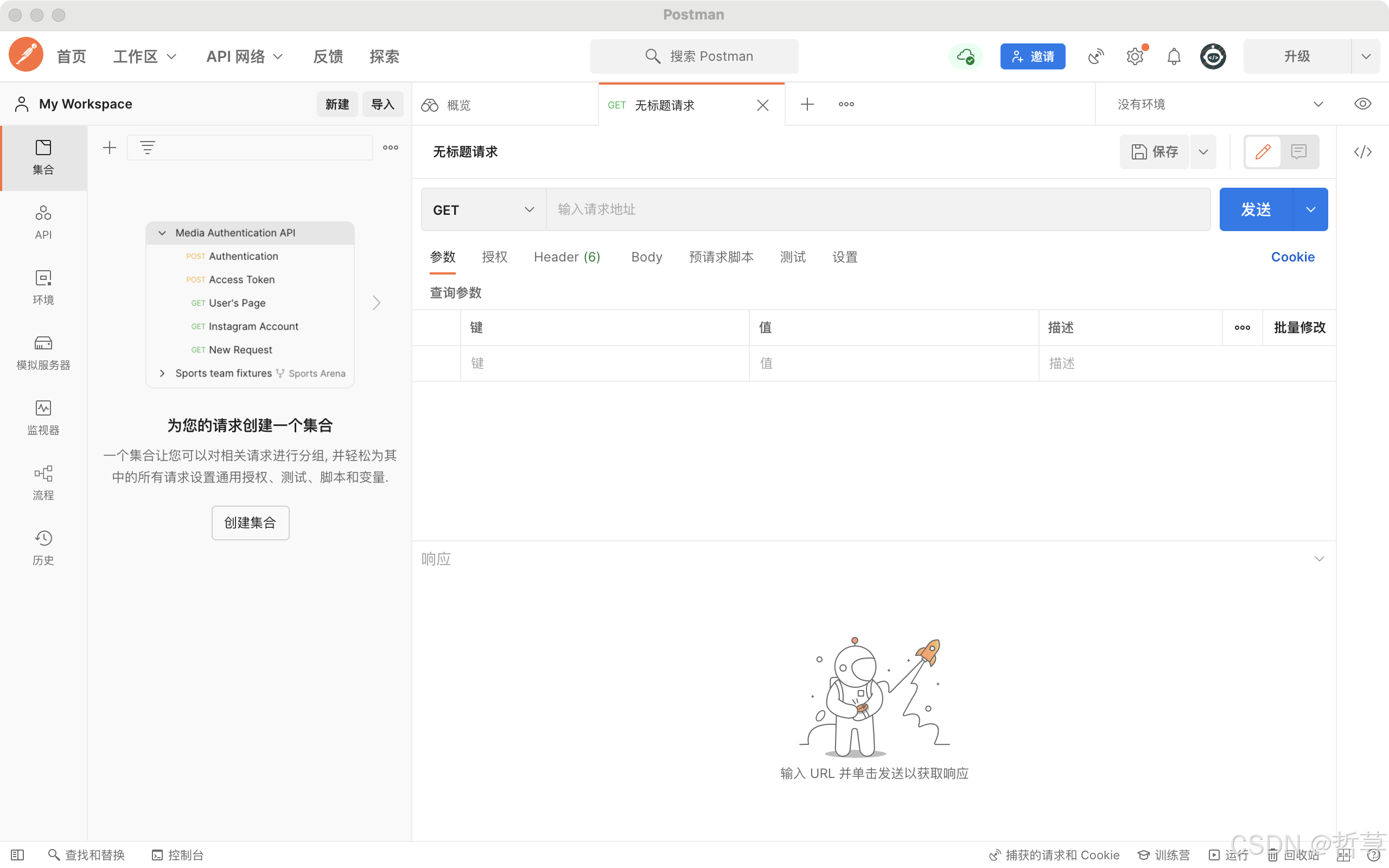
Task: Open the Flows (流程) sidebar panel
Action: [43, 483]
